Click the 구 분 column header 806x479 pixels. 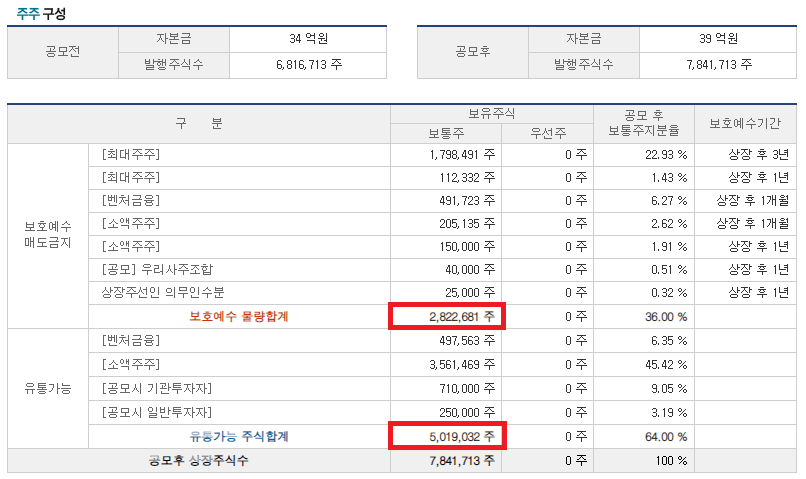[x=199, y=124]
